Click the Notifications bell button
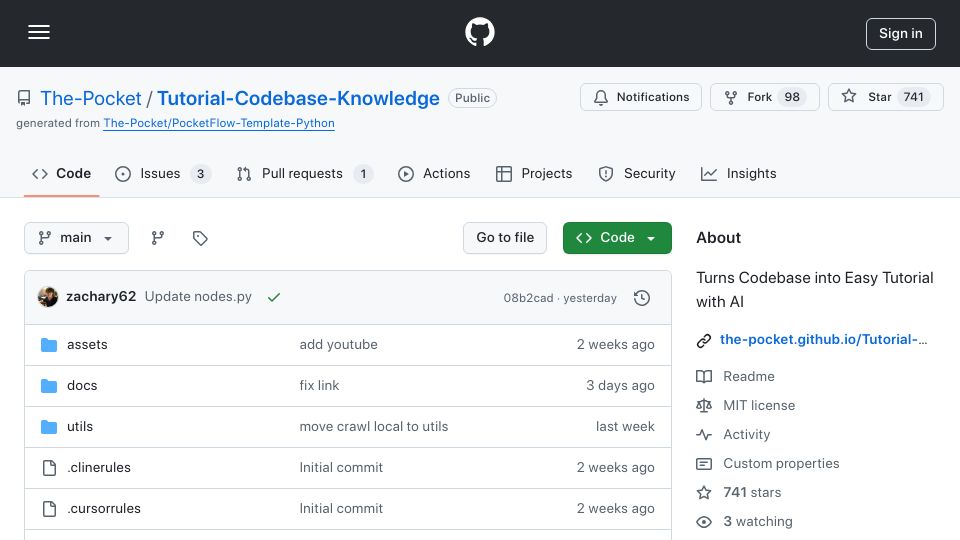This screenshot has height=540, width=960. (640, 97)
